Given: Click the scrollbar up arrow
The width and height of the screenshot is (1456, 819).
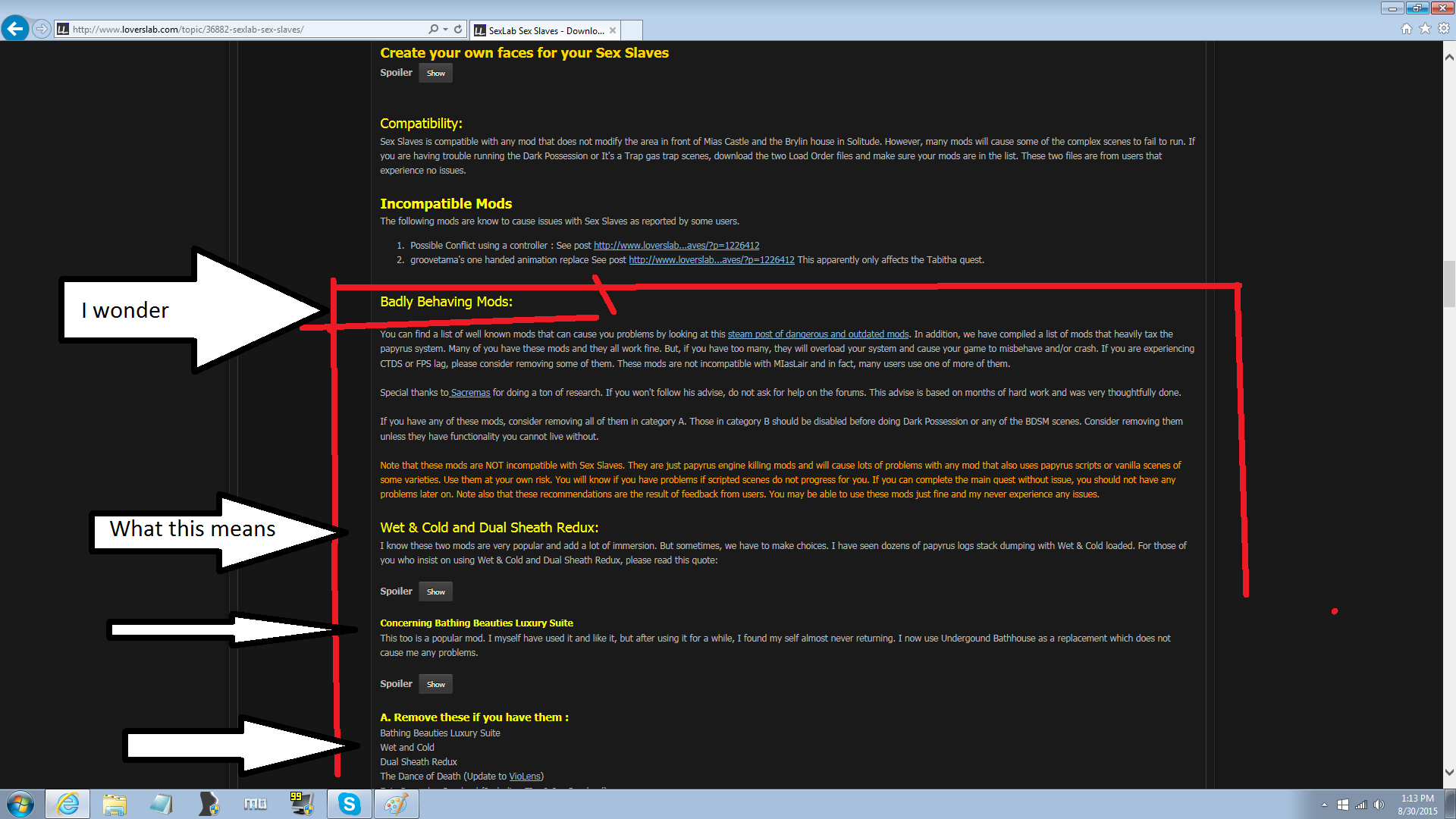Looking at the screenshot, I should [1449, 57].
